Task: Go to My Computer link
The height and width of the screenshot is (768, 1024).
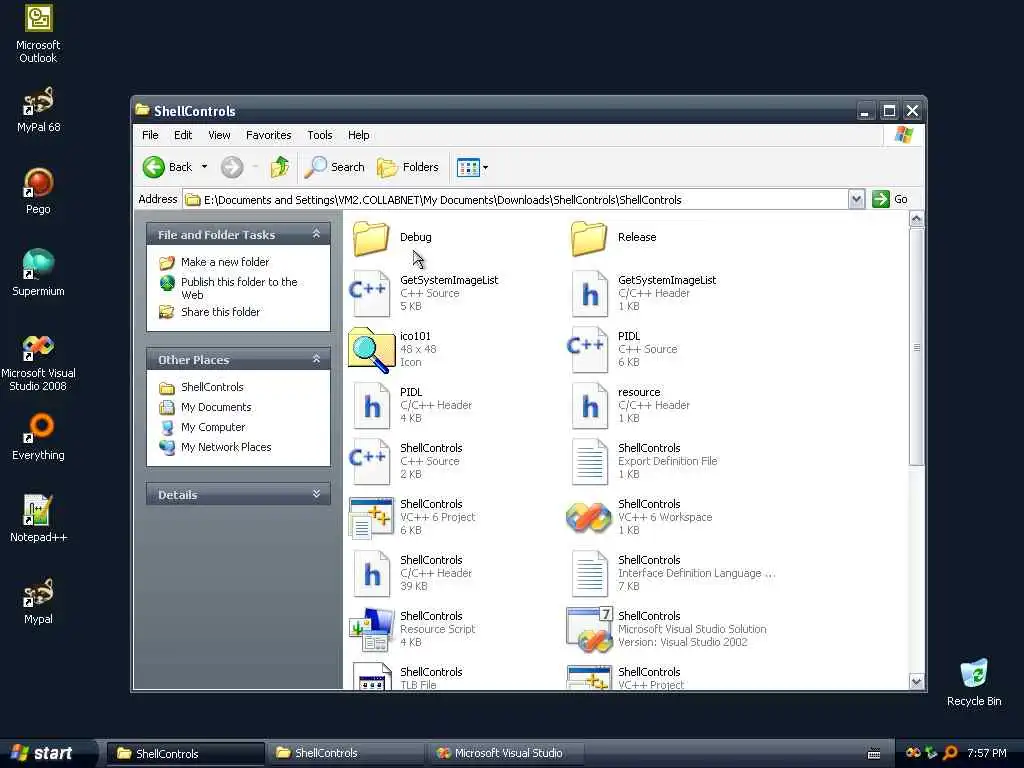Action: coord(213,427)
